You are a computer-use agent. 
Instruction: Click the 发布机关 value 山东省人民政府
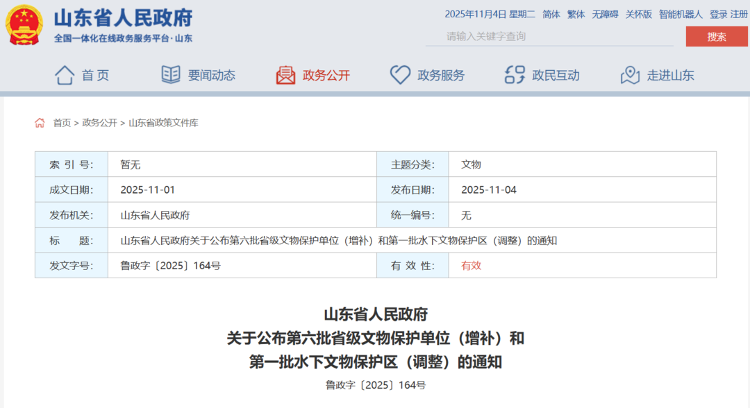155,215
